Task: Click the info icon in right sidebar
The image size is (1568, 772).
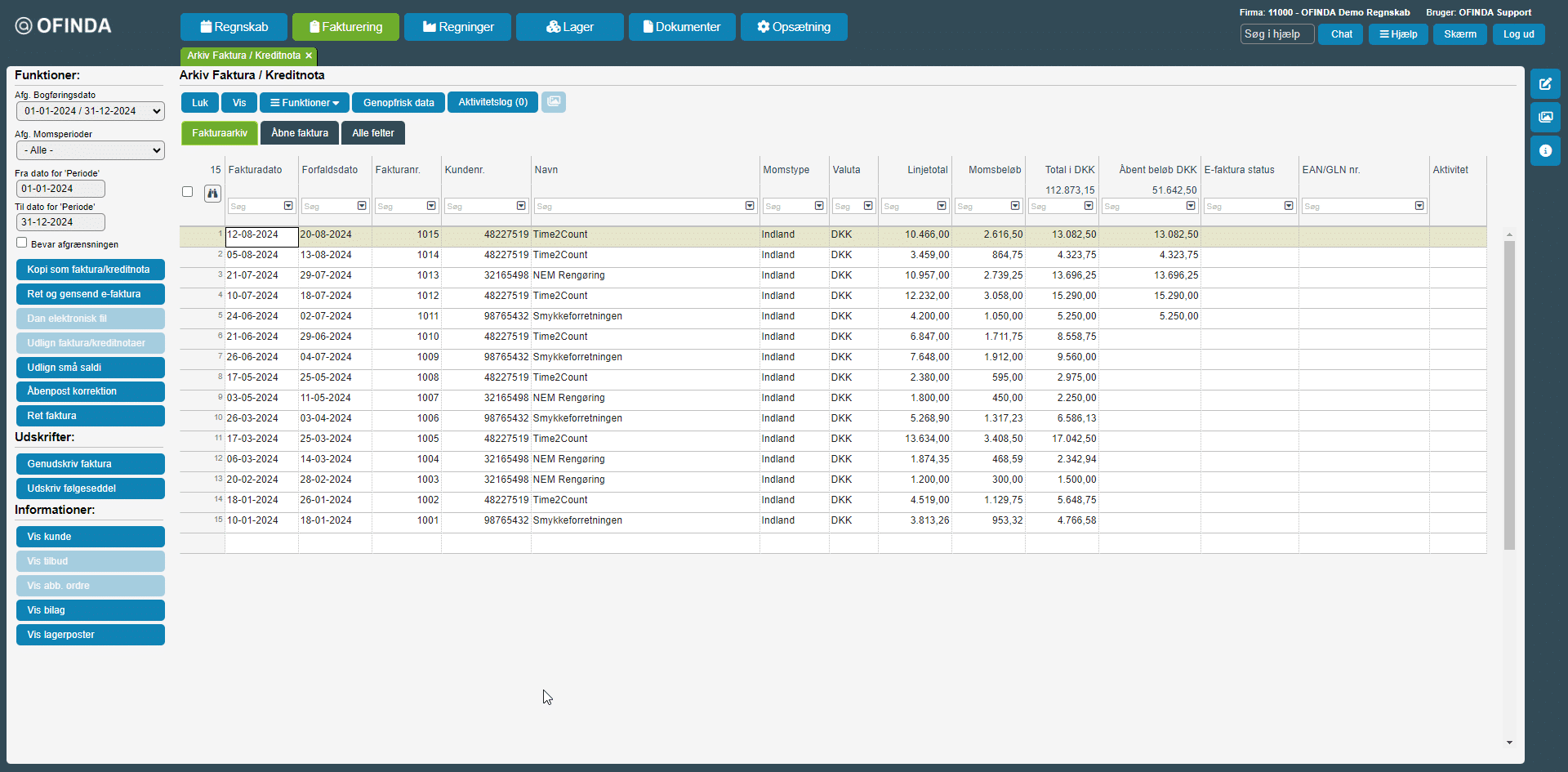Action: tap(1545, 151)
